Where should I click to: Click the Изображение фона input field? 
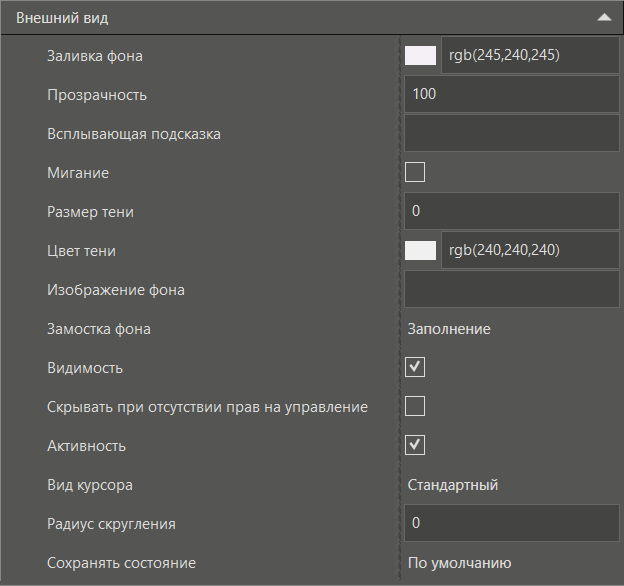510,290
